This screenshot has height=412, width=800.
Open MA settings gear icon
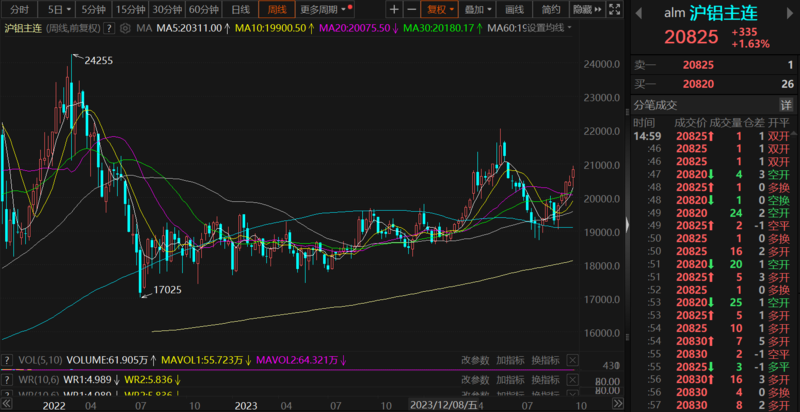click(x=127, y=27)
